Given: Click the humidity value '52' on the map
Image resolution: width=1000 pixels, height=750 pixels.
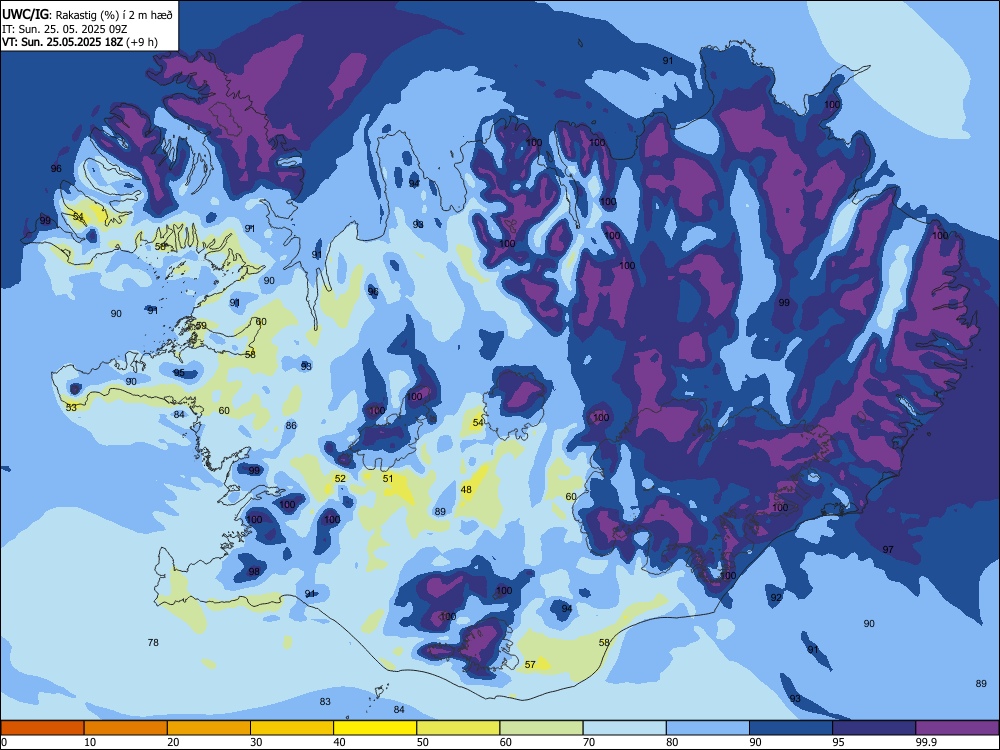Looking at the screenshot, I should coord(340,478).
